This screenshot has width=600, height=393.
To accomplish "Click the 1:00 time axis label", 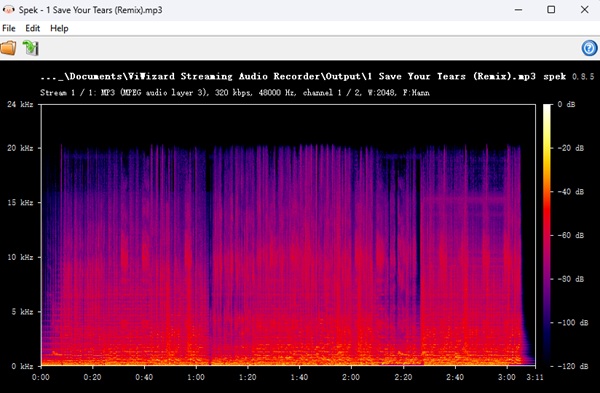I will (196, 377).
